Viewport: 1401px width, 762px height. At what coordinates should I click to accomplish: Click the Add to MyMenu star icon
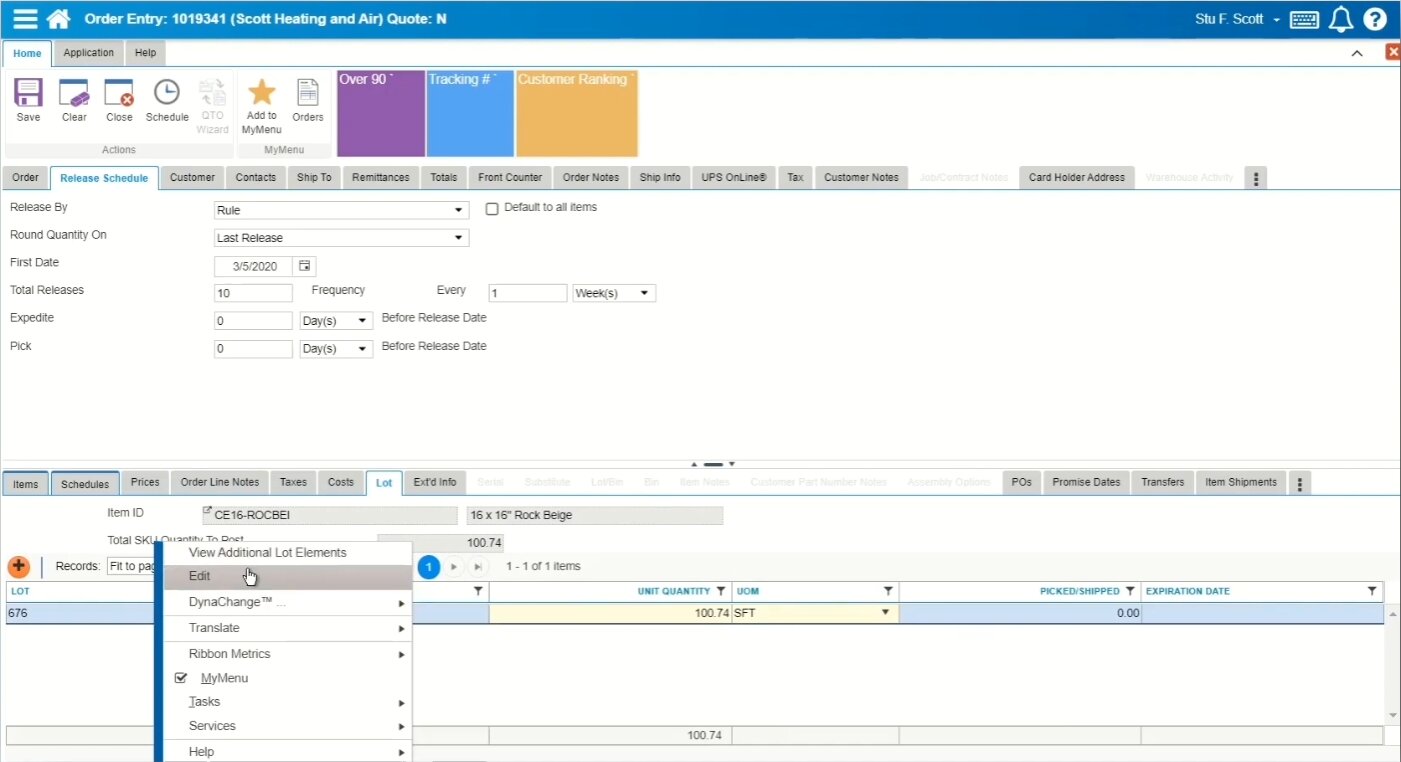pos(261,93)
